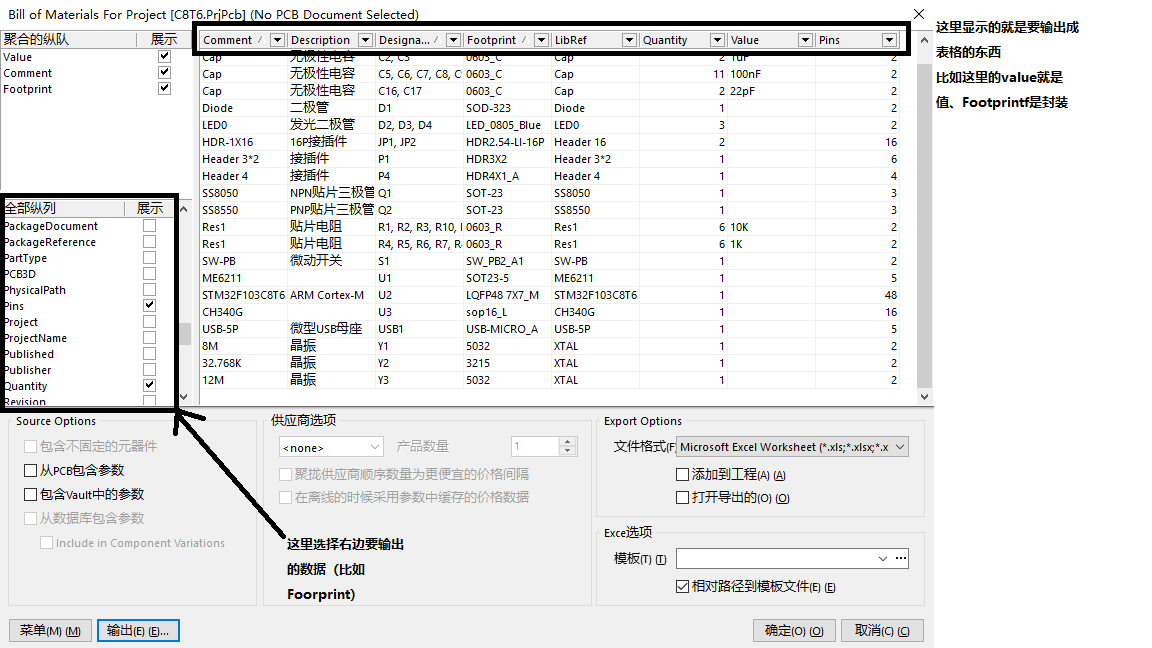The width and height of the screenshot is (1152, 648).
Task: Uncheck the Value grouped column checkbox
Action: 165,57
